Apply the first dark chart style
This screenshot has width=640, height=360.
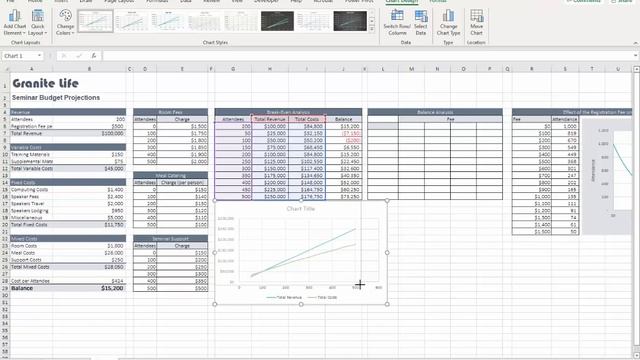277,21
